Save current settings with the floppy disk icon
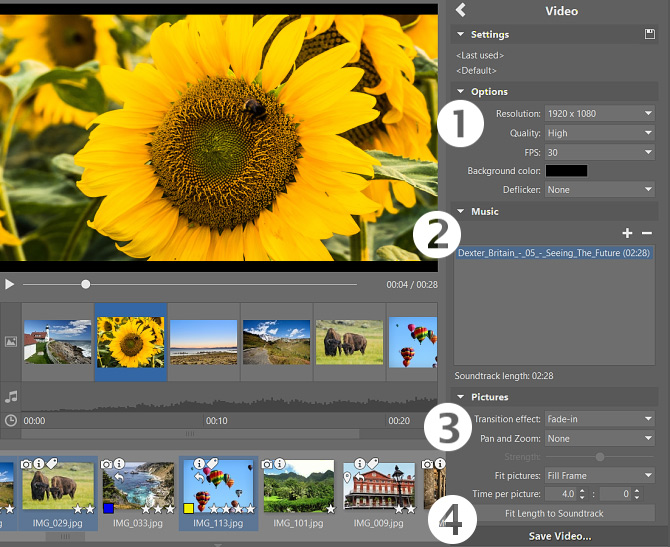The height and width of the screenshot is (547, 670). (649, 34)
